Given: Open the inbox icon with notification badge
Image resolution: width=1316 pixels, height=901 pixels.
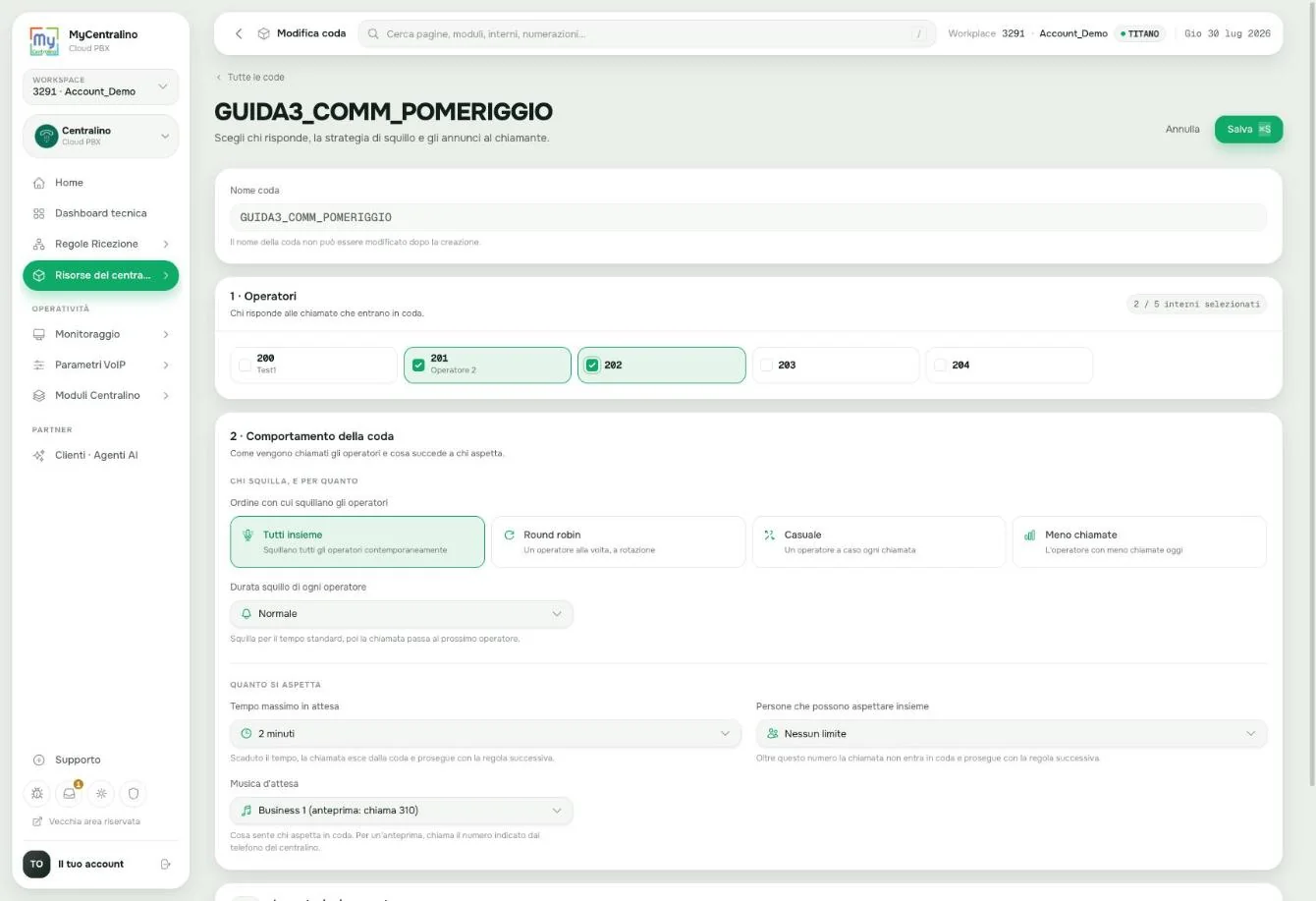Looking at the screenshot, I should pyautogui.click(x=70, y=793).
